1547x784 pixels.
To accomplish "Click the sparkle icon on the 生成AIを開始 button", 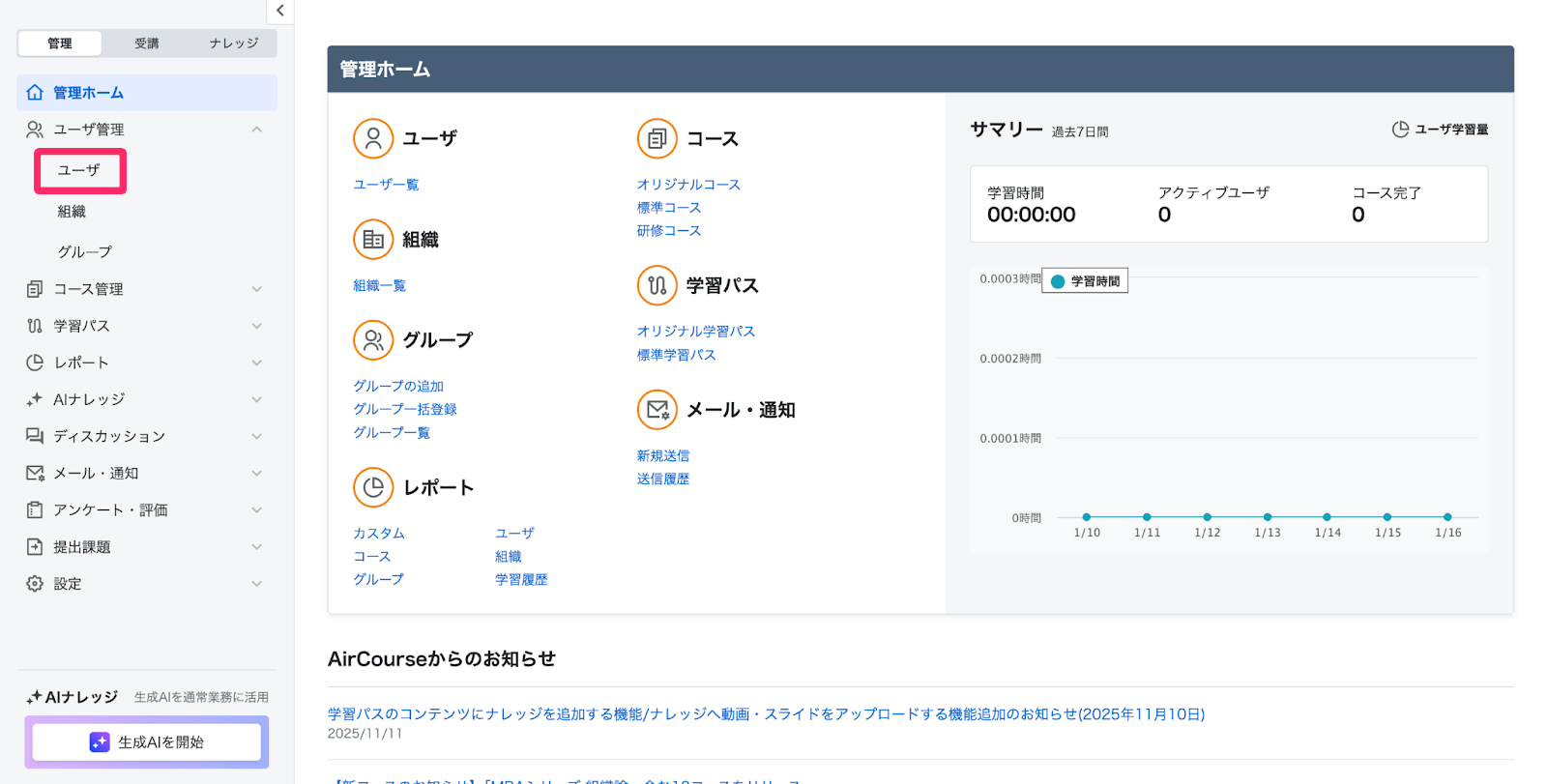I will 100,742.
